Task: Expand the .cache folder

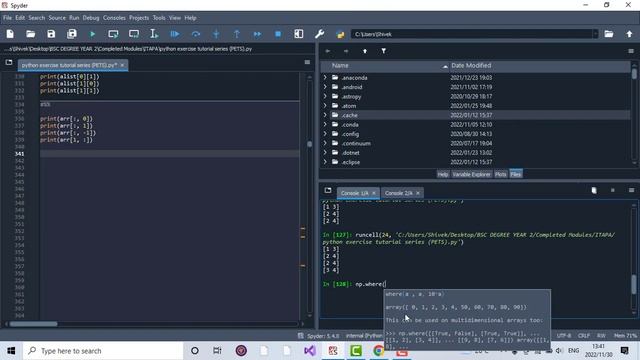Action: 325,115
